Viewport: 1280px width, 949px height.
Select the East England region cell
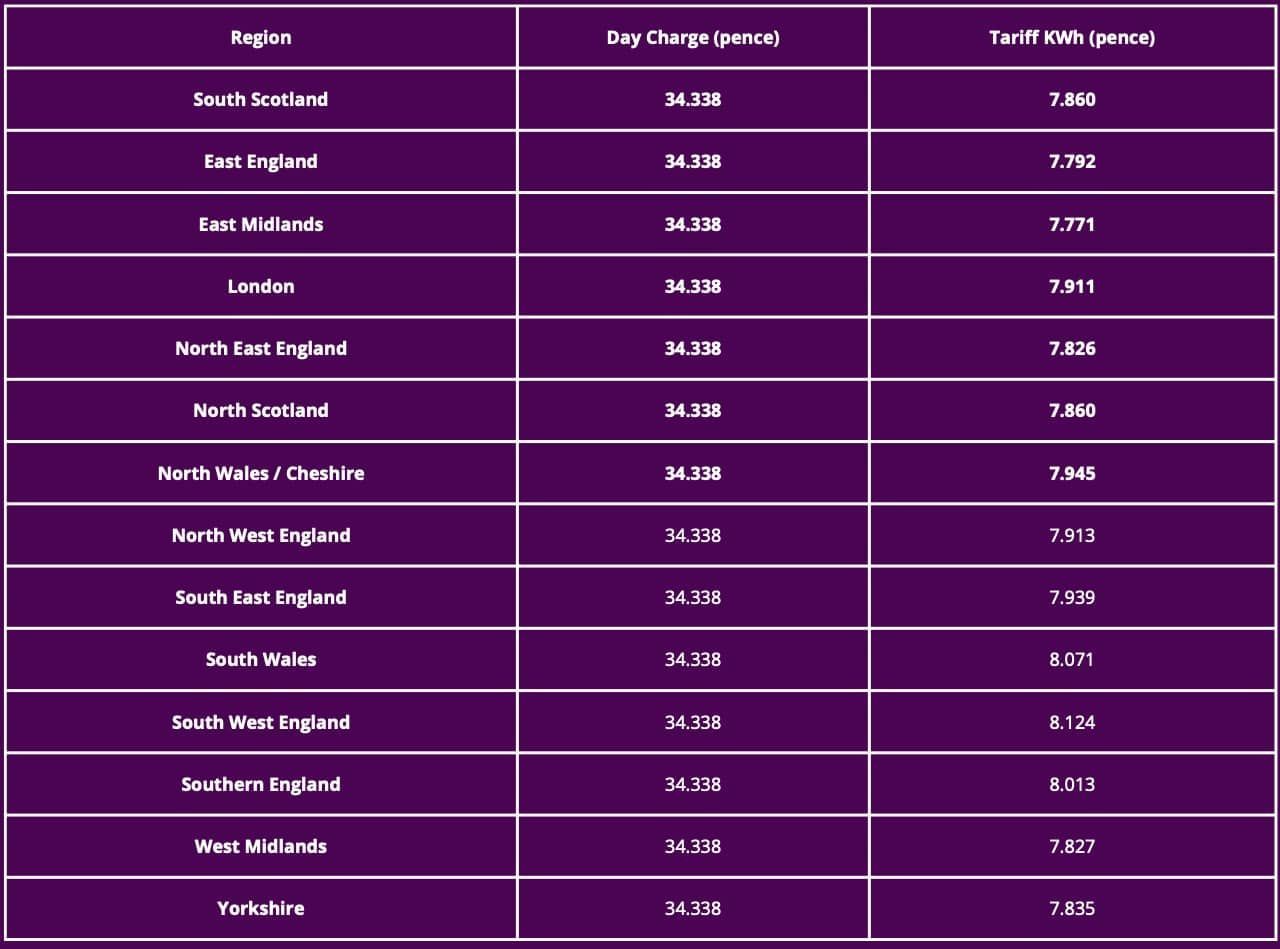pos(261,162)
